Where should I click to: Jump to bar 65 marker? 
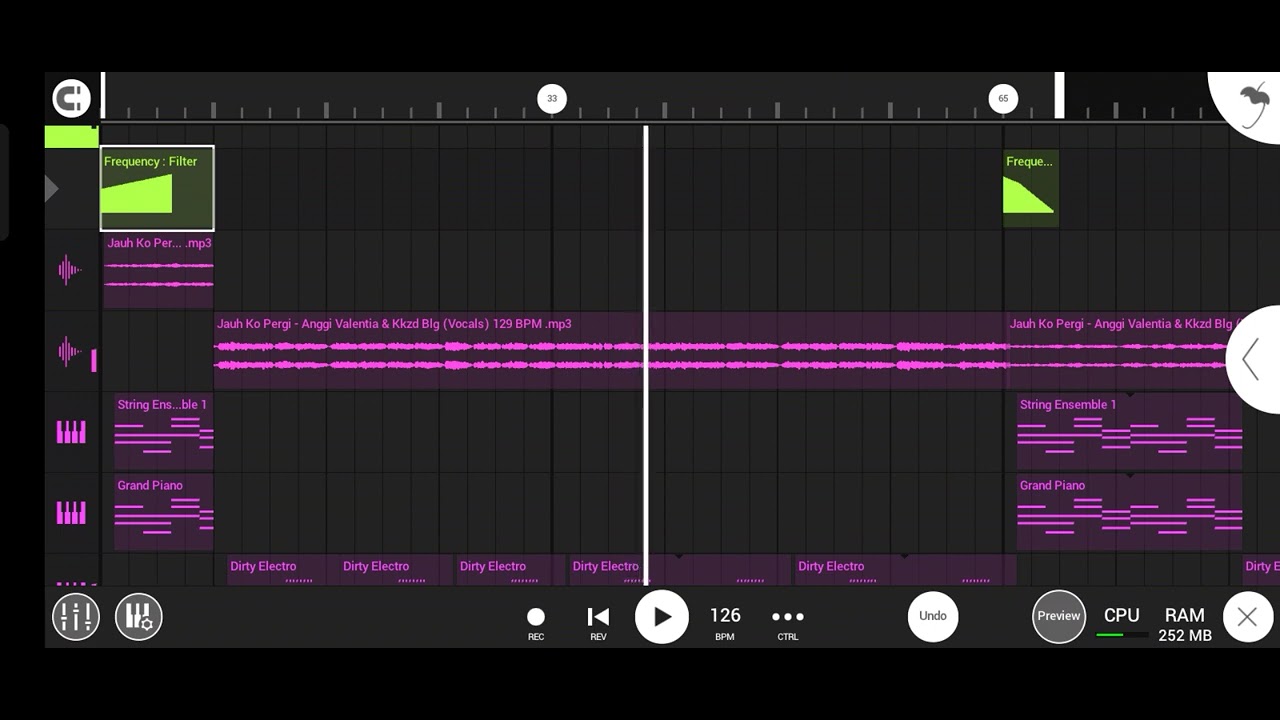[x=1003, y=98]
